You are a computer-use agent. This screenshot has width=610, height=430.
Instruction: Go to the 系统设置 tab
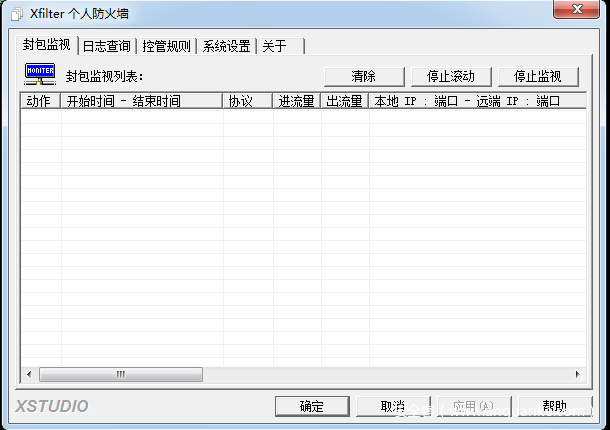(x=226, y=46)
